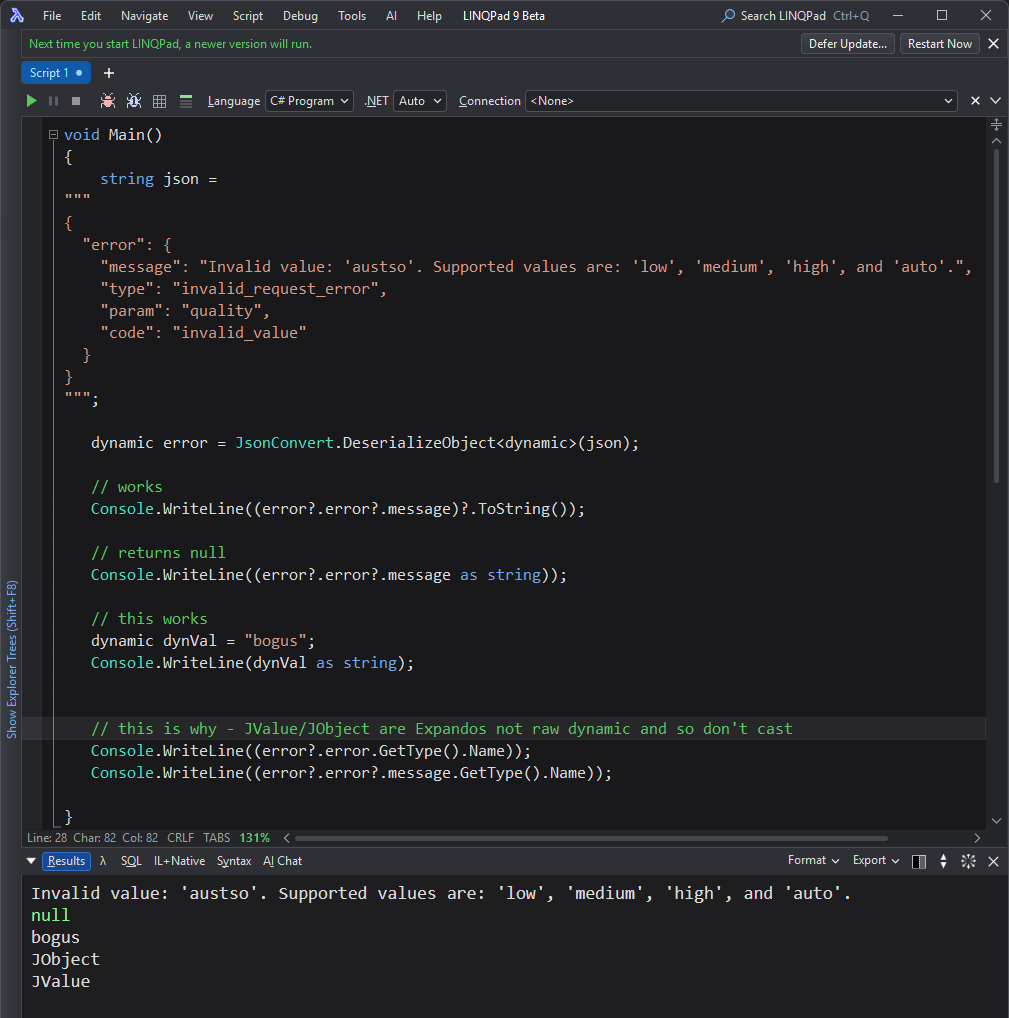The height and width of the screenshot is (1018, 1009).
Task: Click the up-down arrows results icon
Action: click(943, 862)
